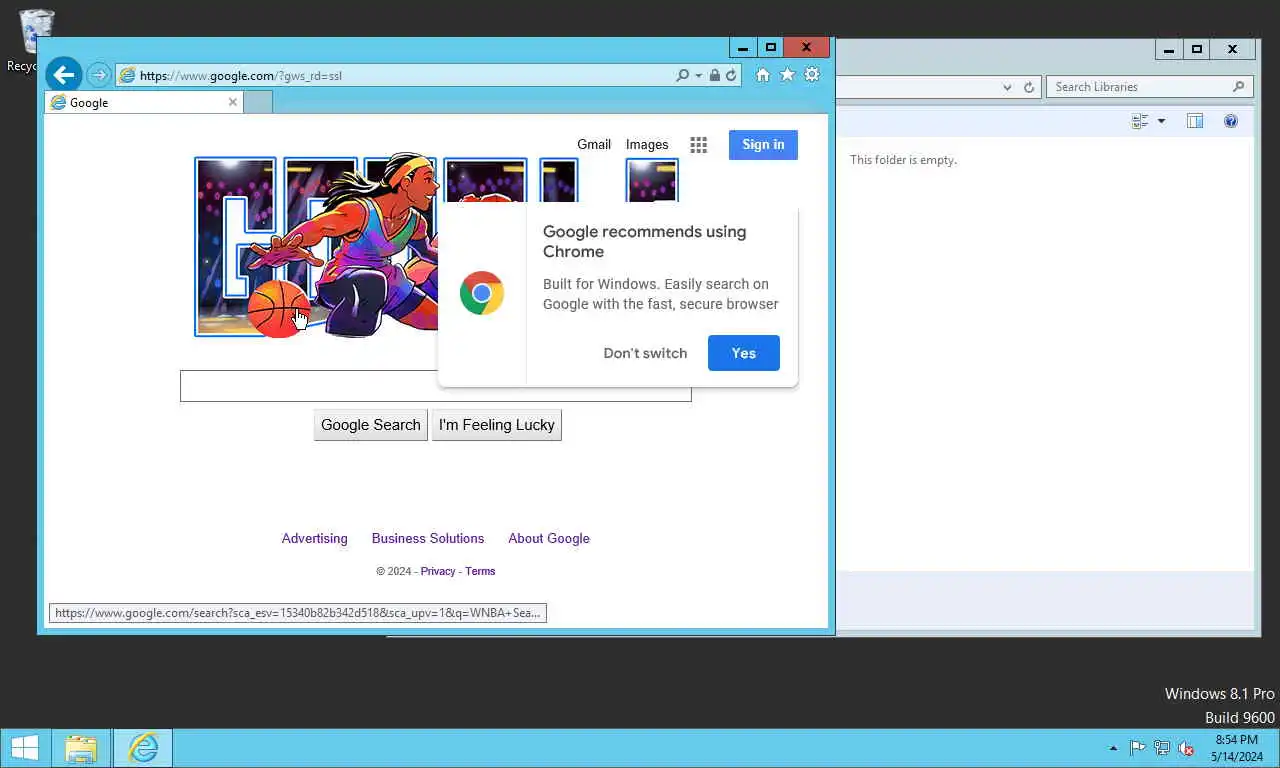Image resolution: width=1280 pixels, height=768 pixels.
Task: Refresh the Libraries window address bar
Action: click(1028, 87)
